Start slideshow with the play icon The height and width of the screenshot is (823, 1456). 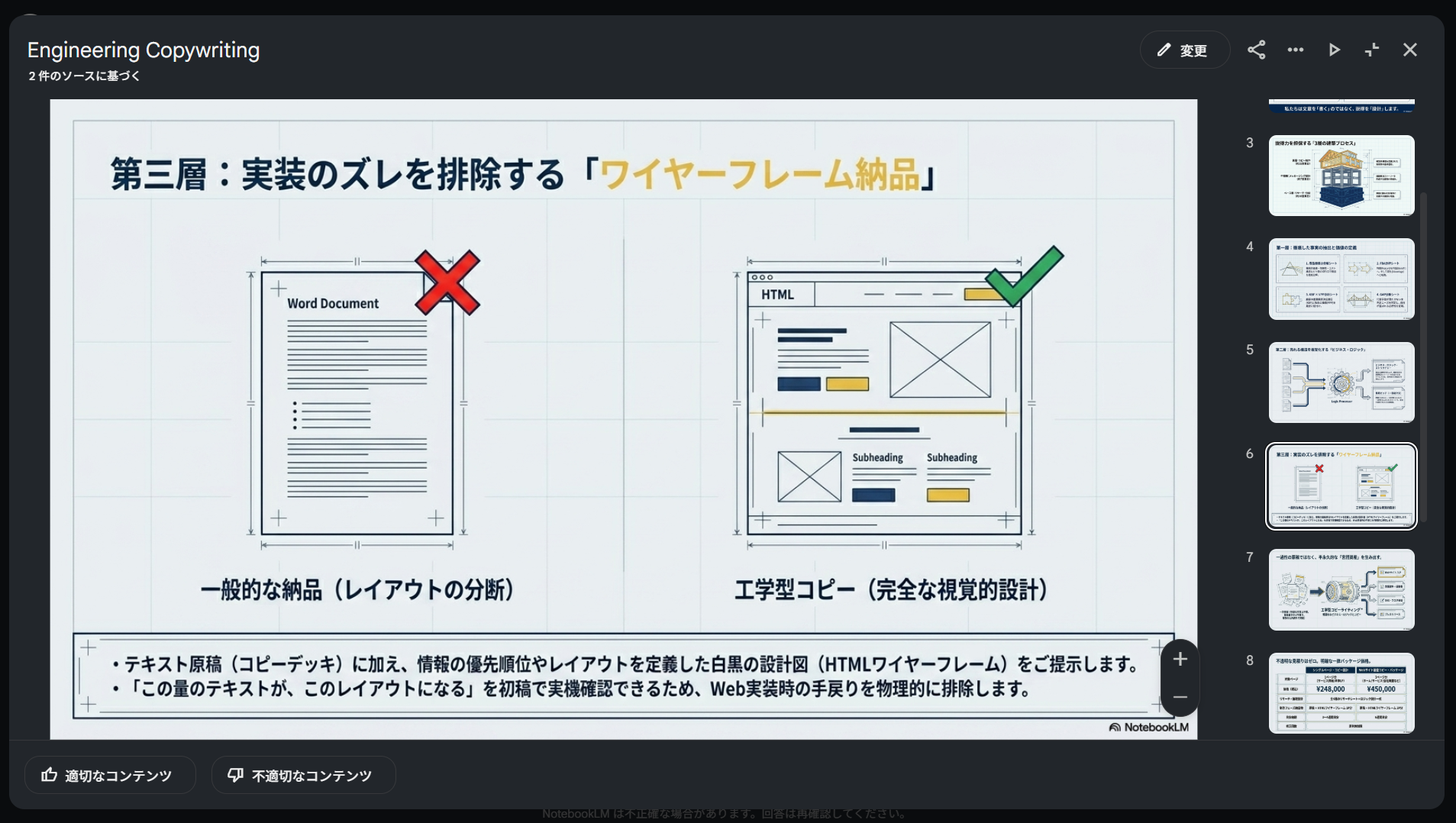pos(1334,50)
